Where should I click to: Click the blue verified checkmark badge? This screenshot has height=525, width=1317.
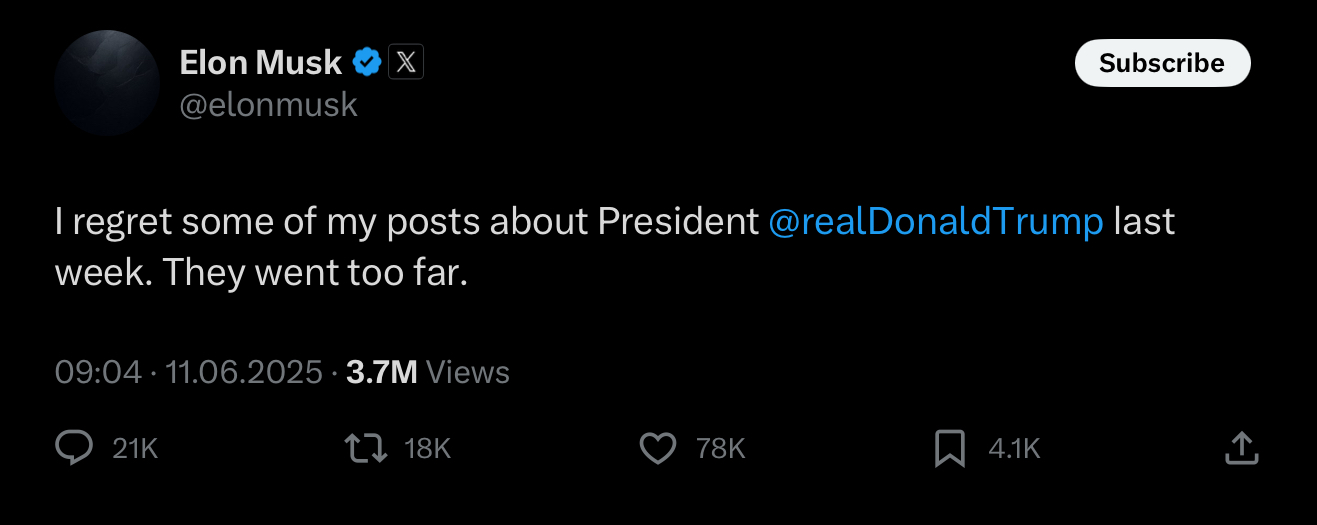pyautogui.click(x=367, y=63)
